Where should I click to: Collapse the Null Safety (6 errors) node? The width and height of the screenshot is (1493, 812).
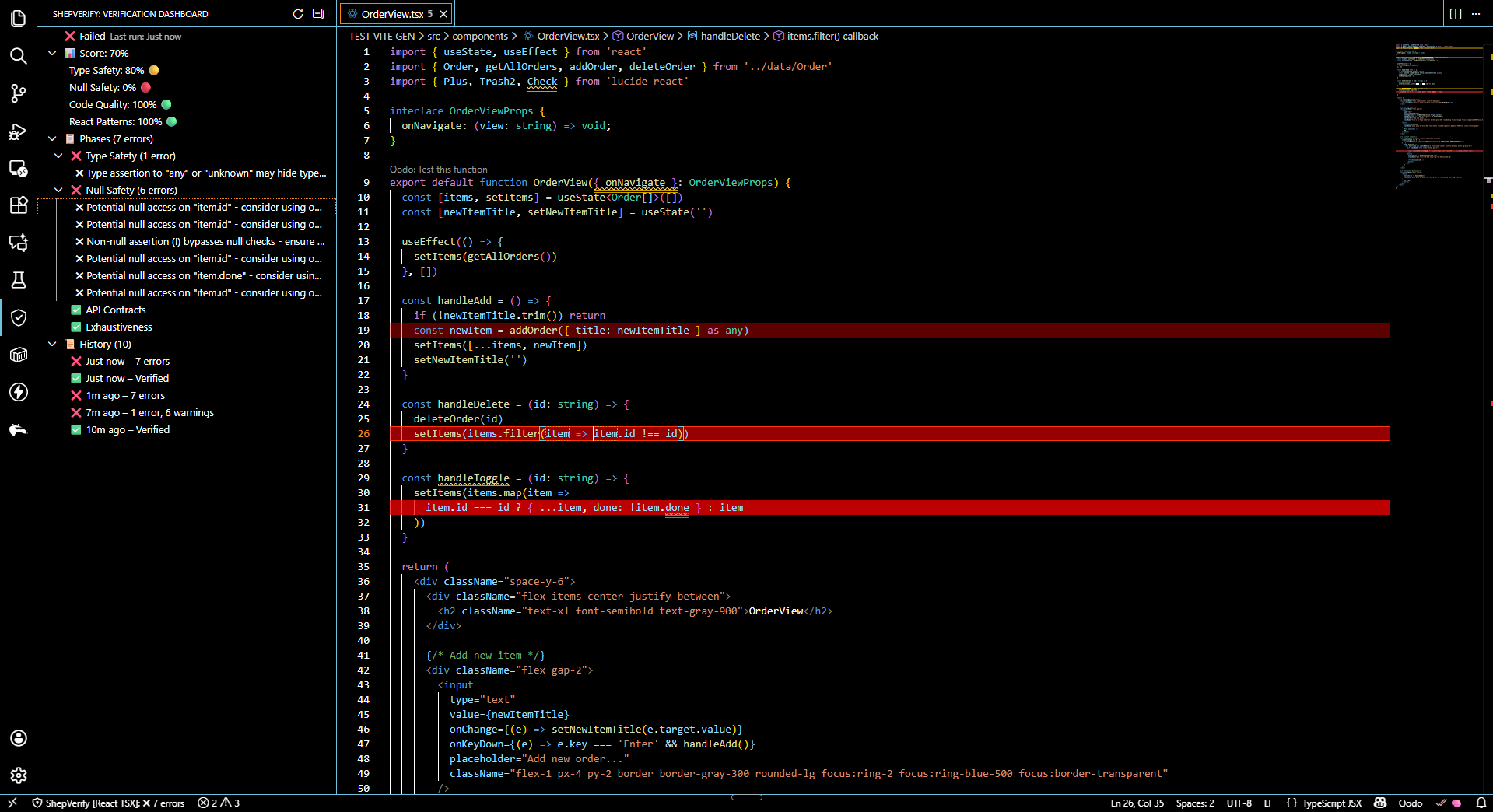pyautogui.click(x=58, y=191)
